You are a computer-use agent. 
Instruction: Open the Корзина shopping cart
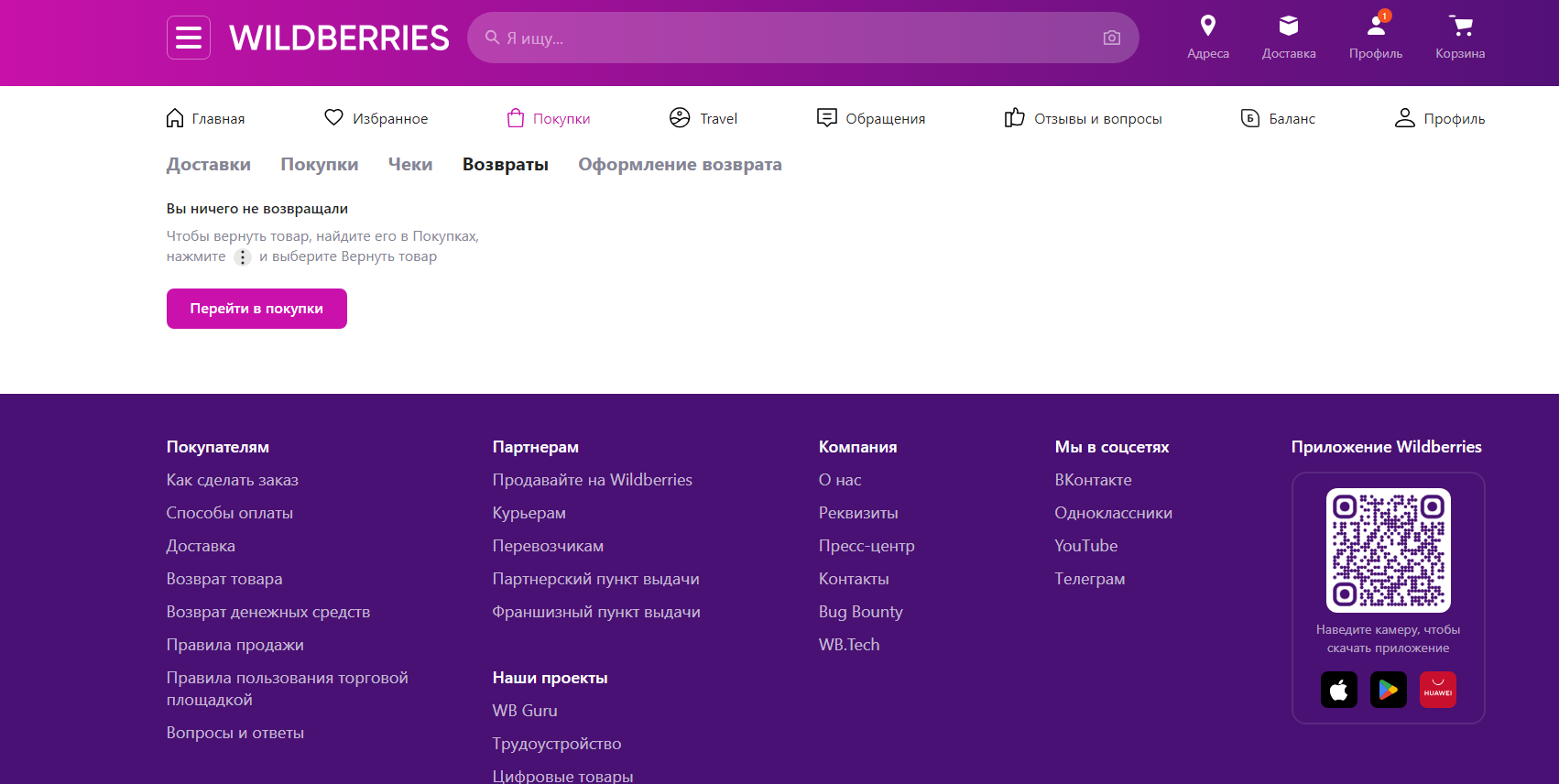point(1460,38)
